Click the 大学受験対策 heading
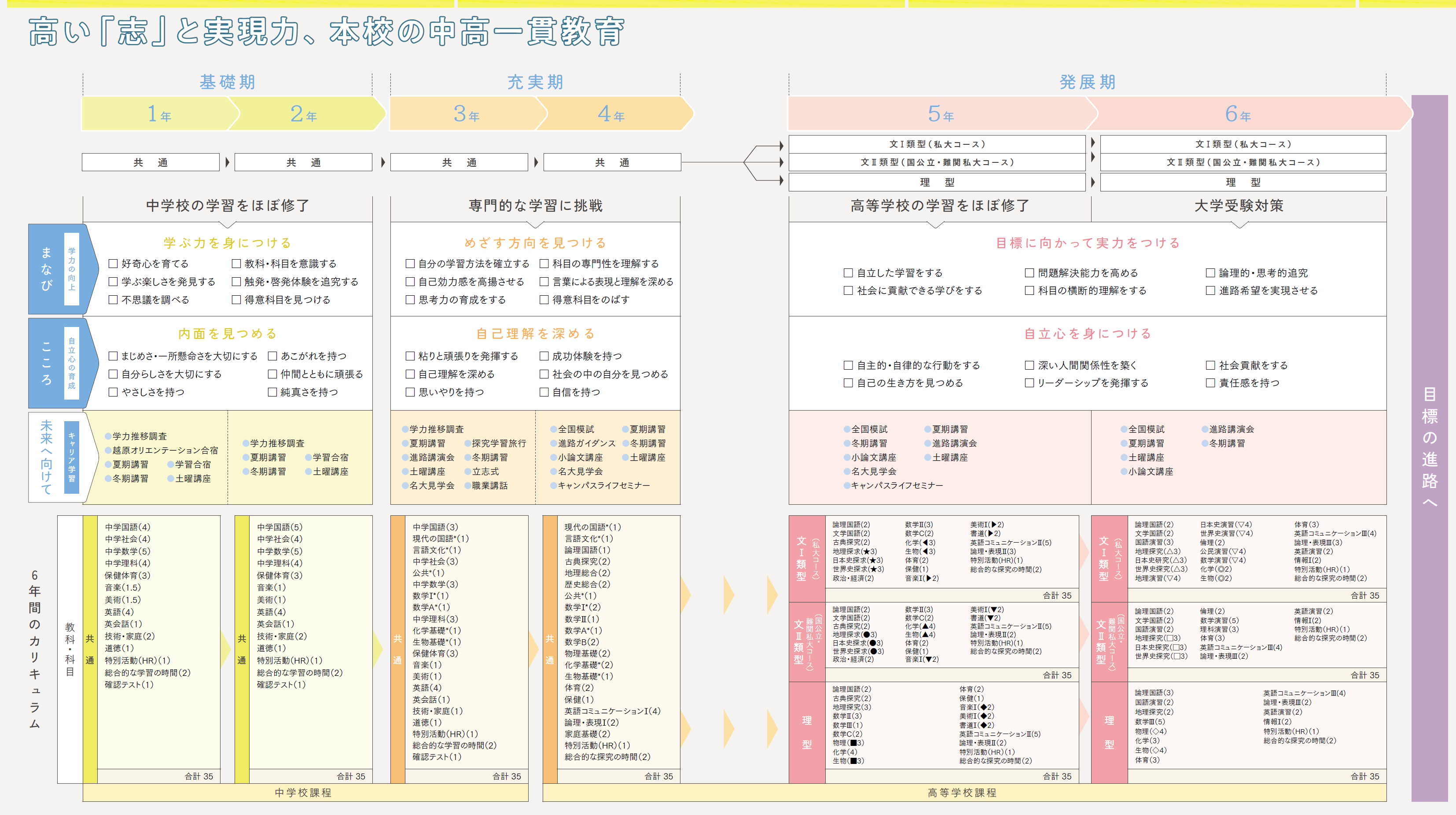The image size is (1456, 815). click(x=1239, y=206)
